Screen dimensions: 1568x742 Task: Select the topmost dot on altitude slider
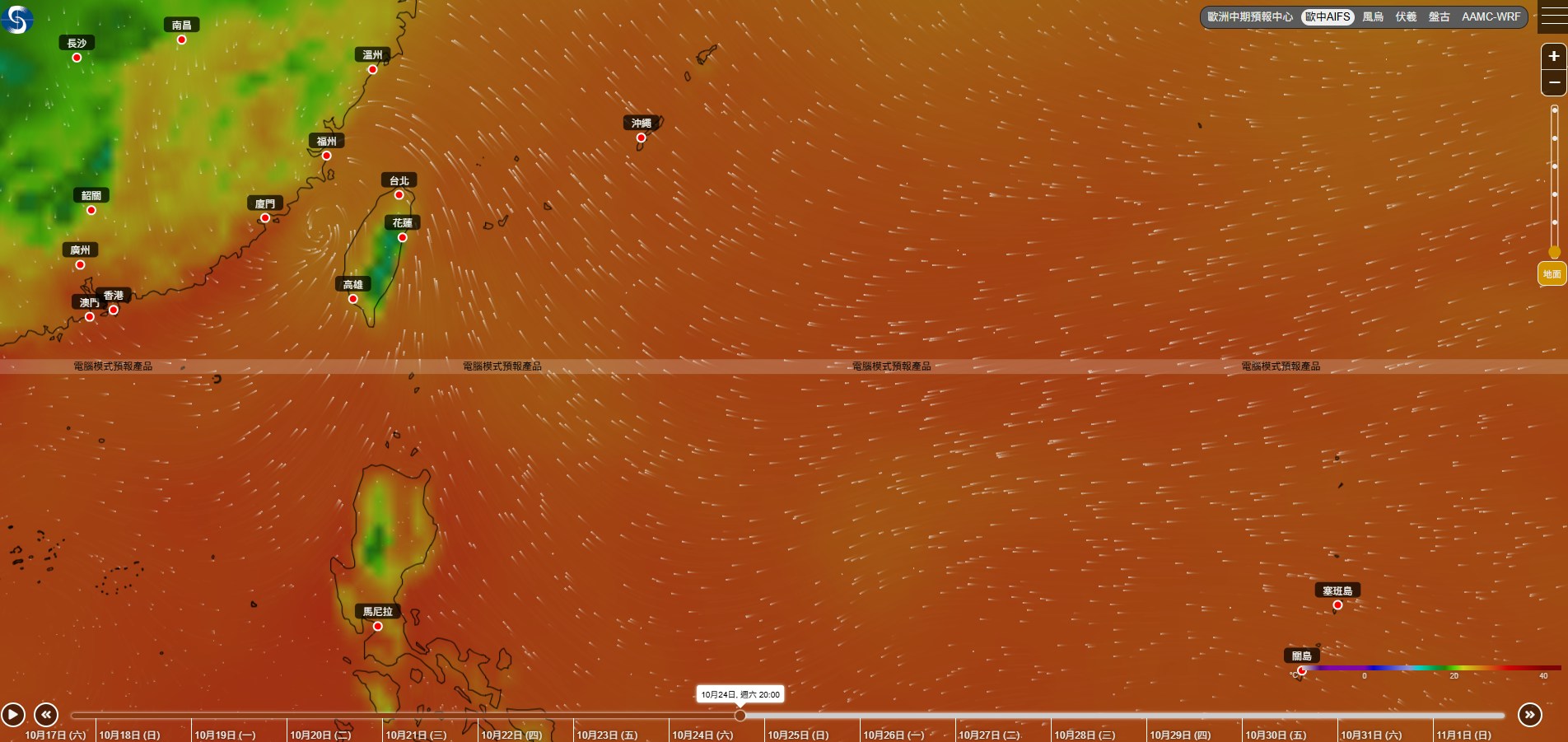coord(1554,110)
